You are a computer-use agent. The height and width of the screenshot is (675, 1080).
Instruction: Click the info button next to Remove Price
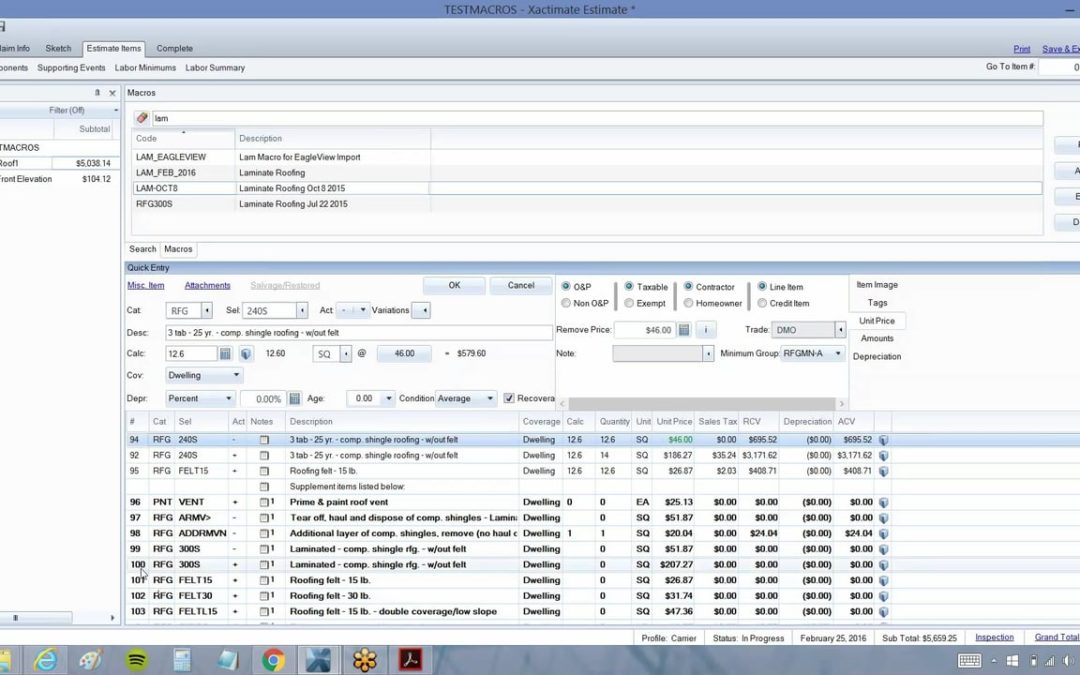pos(705,330)
